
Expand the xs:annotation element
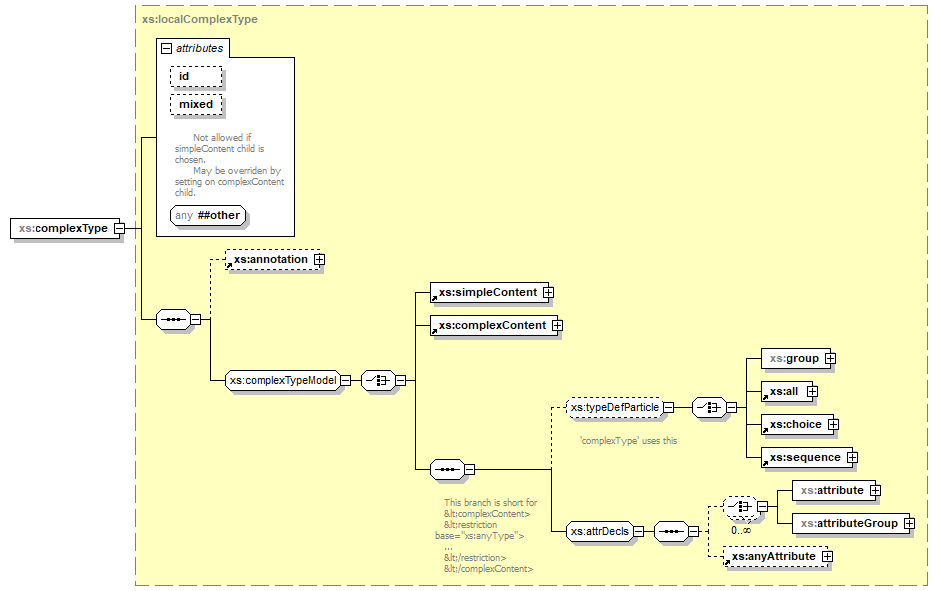coord(320,260)
